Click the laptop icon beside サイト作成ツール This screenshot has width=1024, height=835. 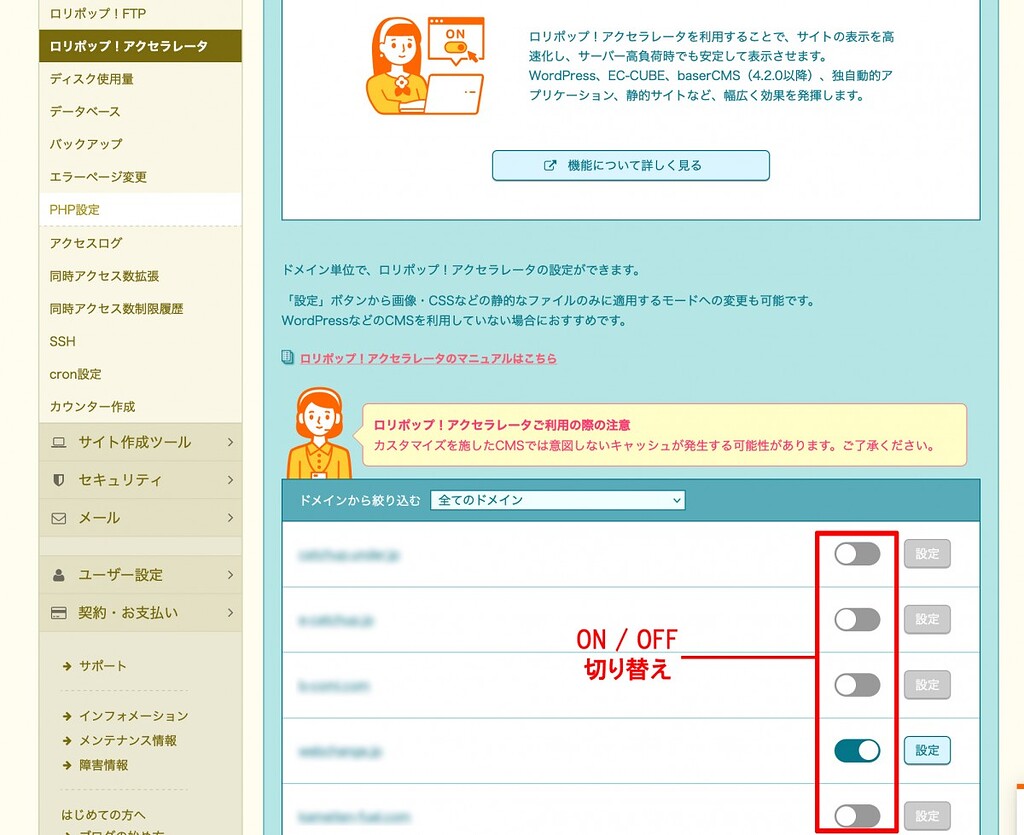[x=58, y=442]
